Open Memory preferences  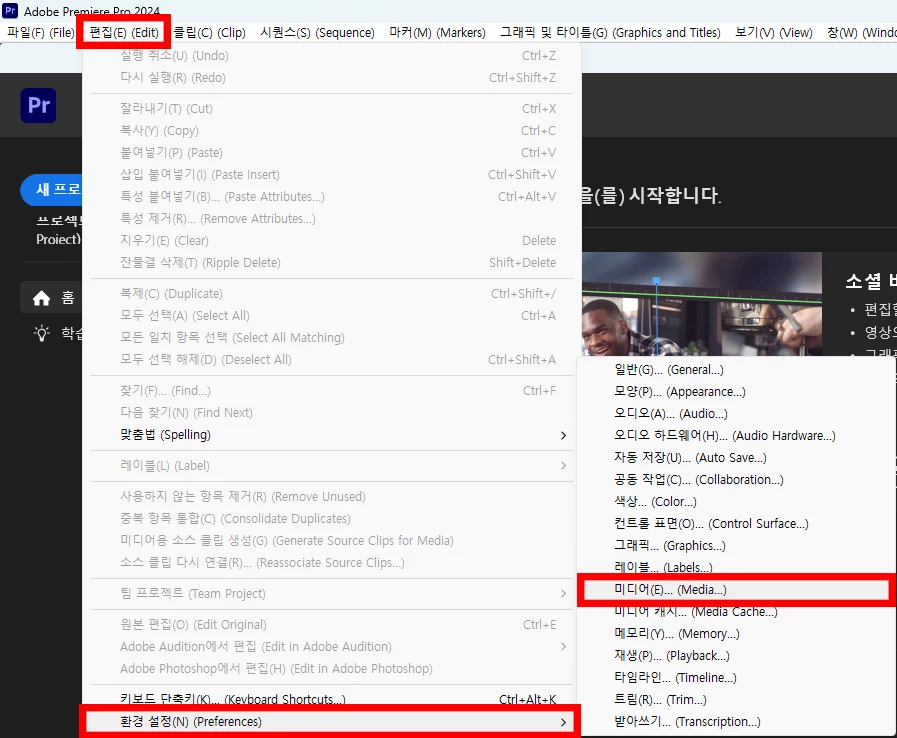pyautogui.click(x=735, y=634)
